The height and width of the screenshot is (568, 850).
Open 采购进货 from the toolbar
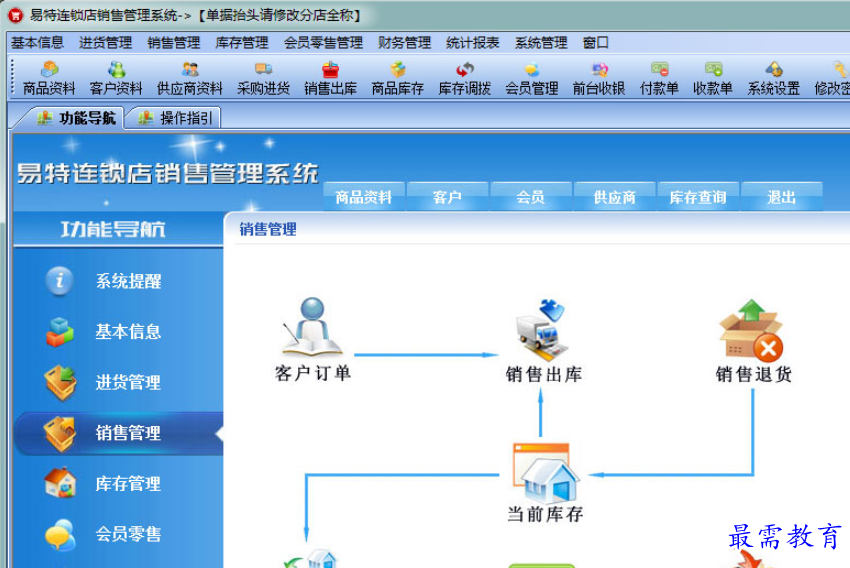(263, 78)
